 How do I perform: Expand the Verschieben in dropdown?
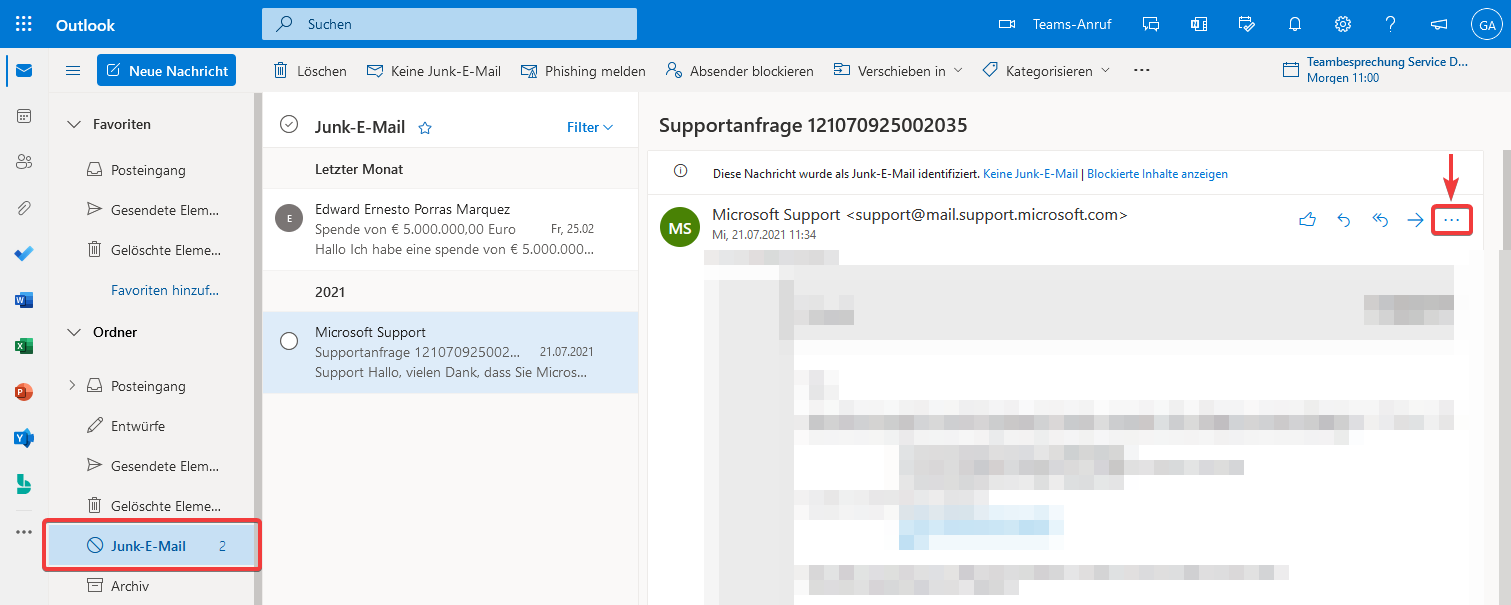pyautogui.click(x=897, y=71)
